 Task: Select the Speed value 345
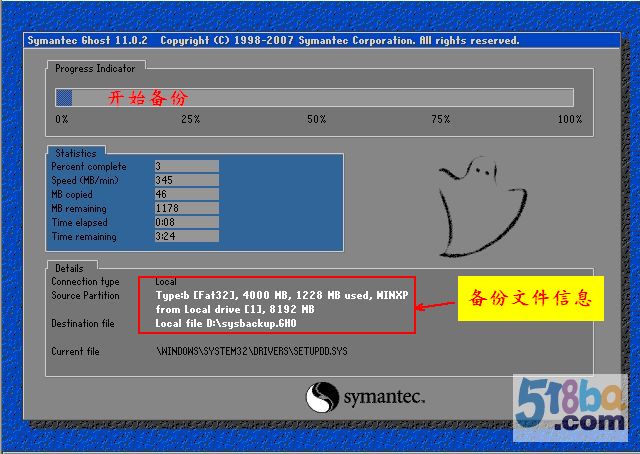pos(187,180)
